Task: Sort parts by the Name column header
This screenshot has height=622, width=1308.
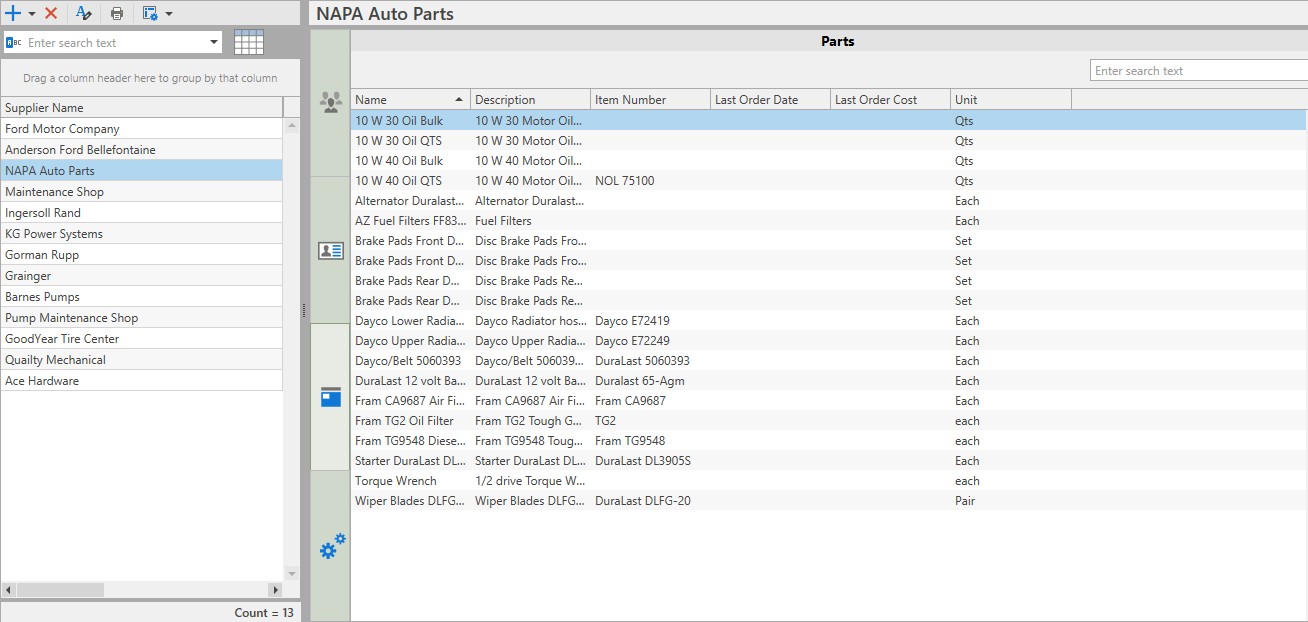Action: point(410,99)
